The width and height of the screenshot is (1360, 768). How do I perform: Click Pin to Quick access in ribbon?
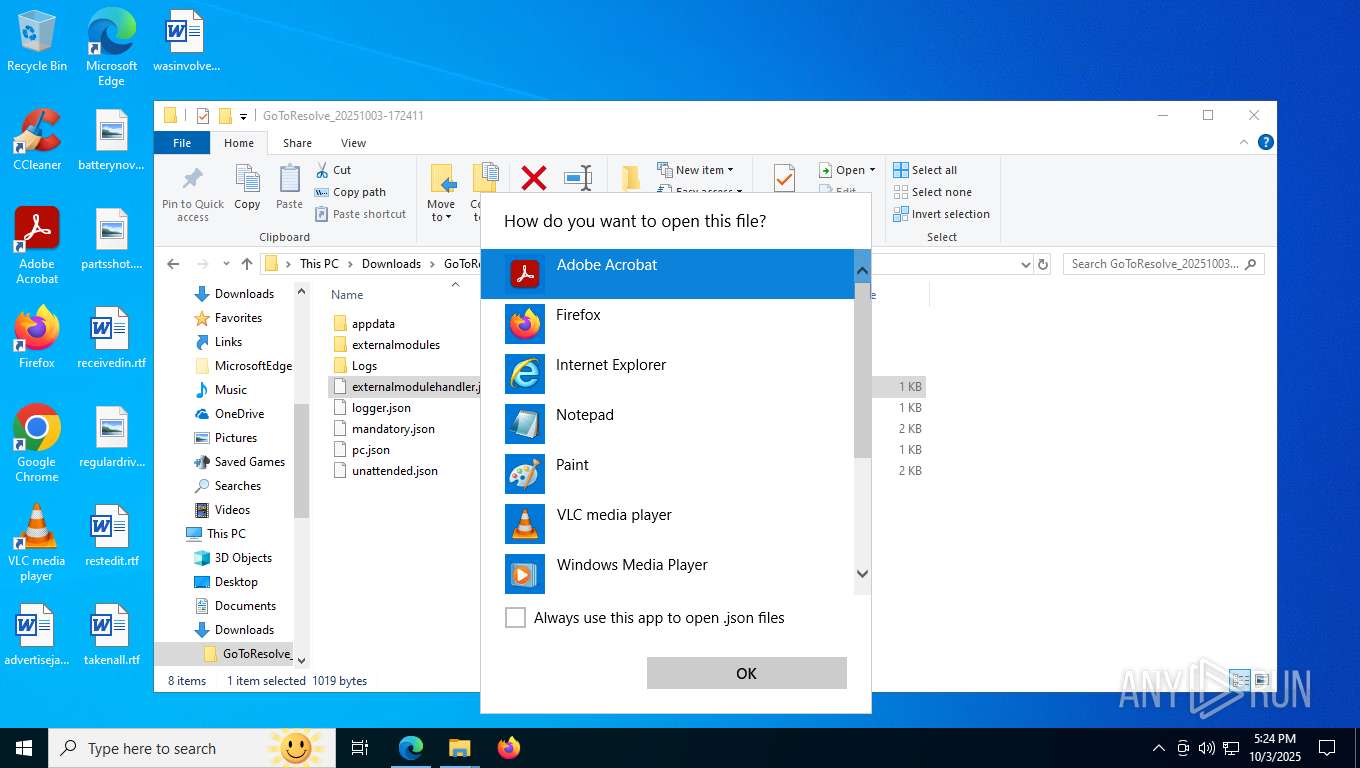[x=193, y=194]
